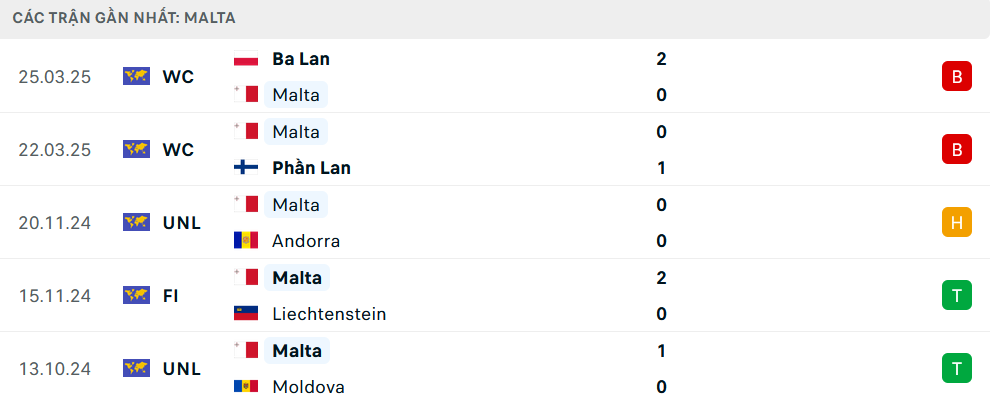Click the orange H draw badge
Image resolution: width=993 pixels, height=401 pixels.
[956, 222]
